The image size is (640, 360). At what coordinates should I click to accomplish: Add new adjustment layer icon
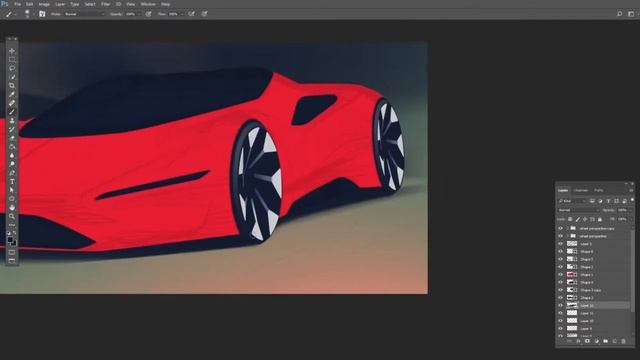(596, 341)
